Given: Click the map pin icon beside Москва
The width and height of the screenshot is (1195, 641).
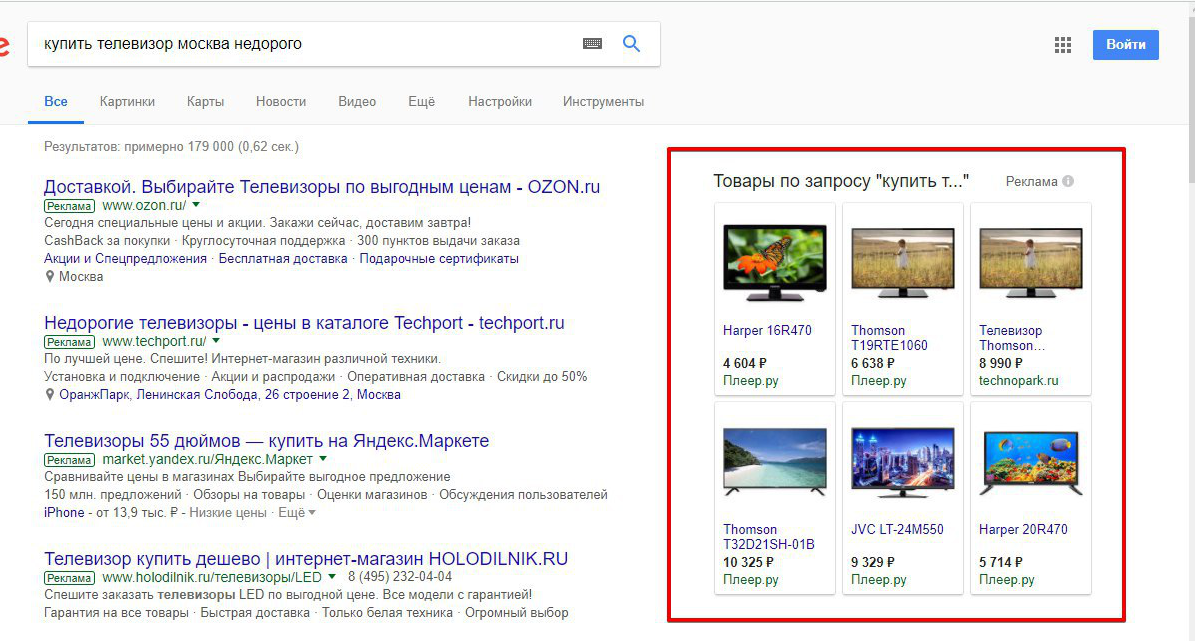Looking at the screenshot, I should pos(50,277).
